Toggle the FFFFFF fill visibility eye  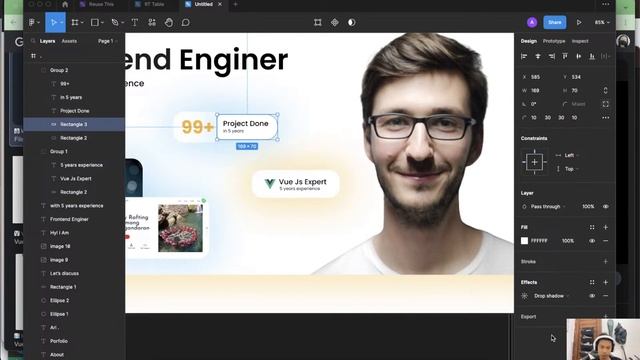(x=592, y=241)
